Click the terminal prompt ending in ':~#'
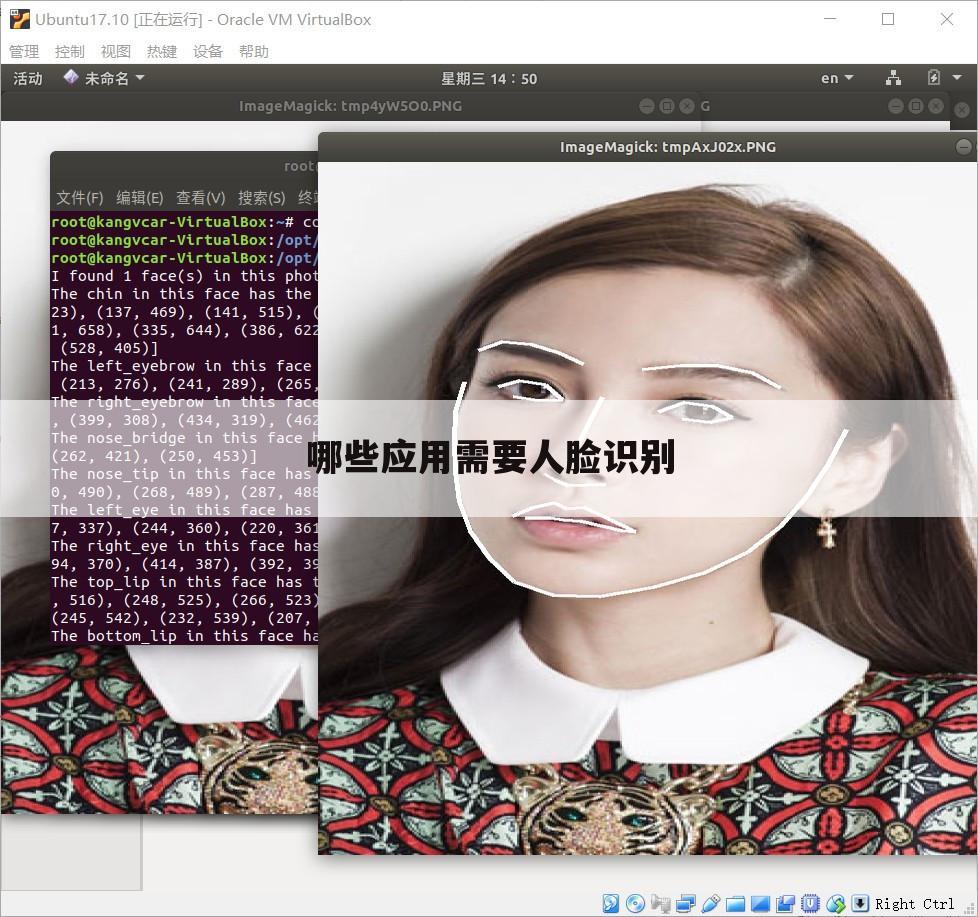978x917 pixels. point(173,221)
